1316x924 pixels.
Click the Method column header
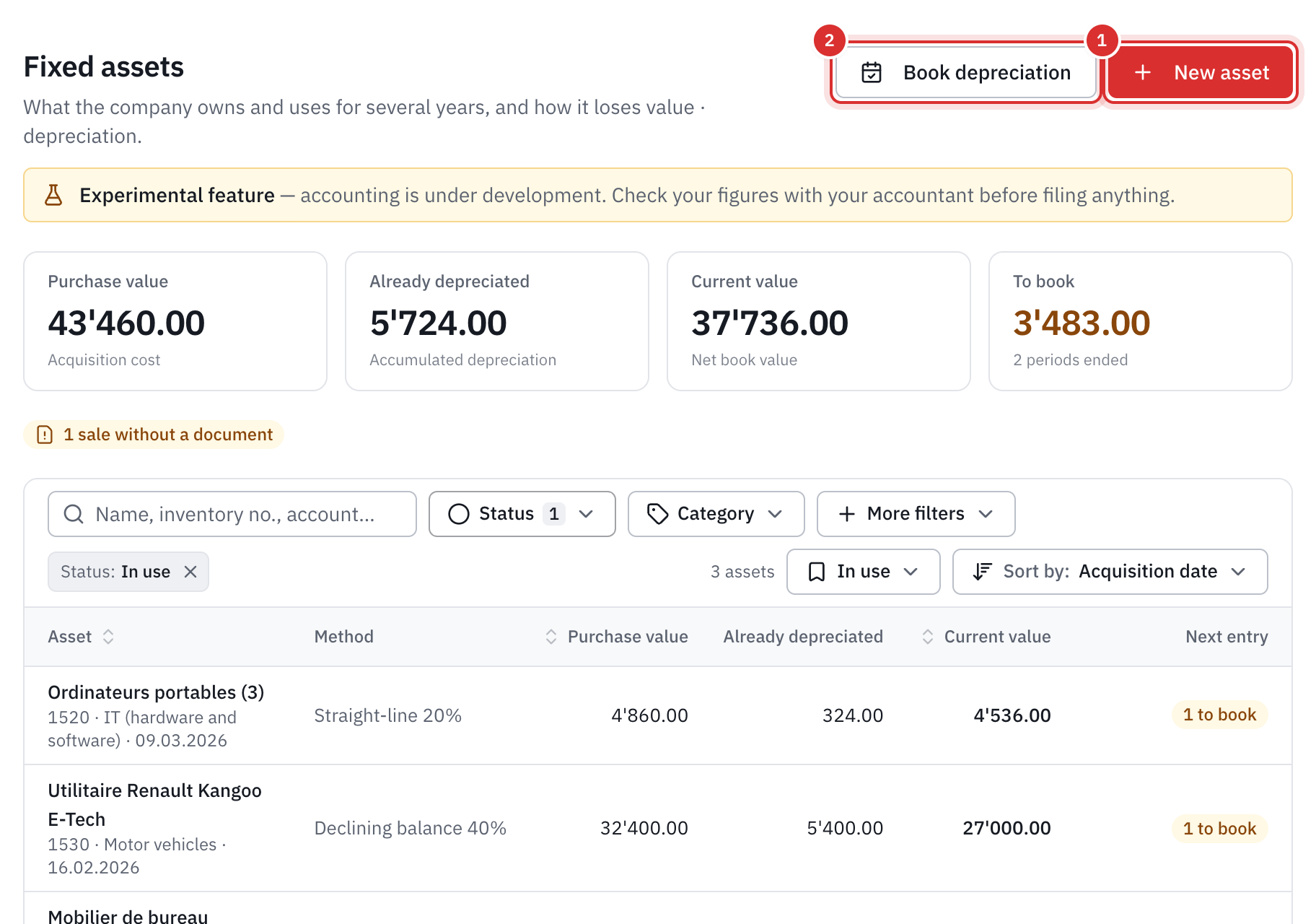[x=344, y=637]
